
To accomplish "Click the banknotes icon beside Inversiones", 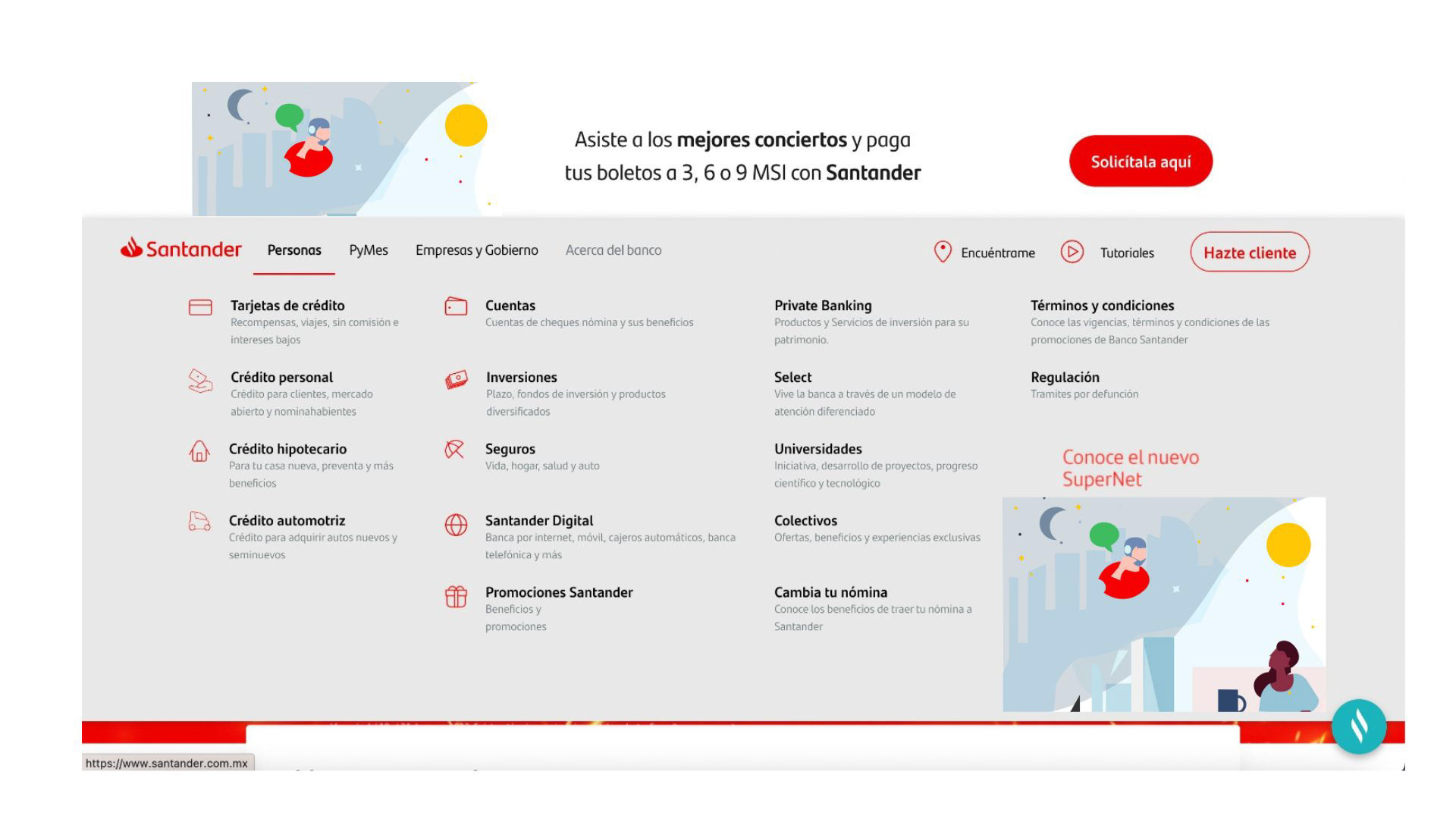I will click(x=457, y=380).
